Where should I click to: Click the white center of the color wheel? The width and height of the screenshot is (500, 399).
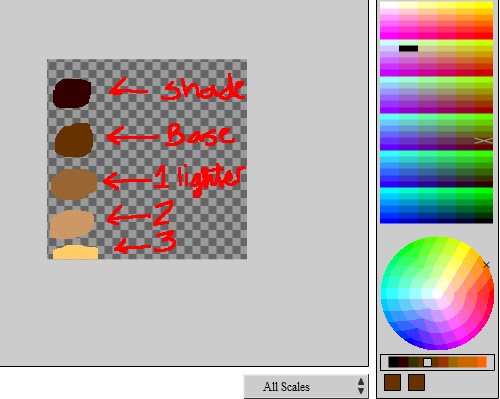pyautogui.click(x=437, y=294)
